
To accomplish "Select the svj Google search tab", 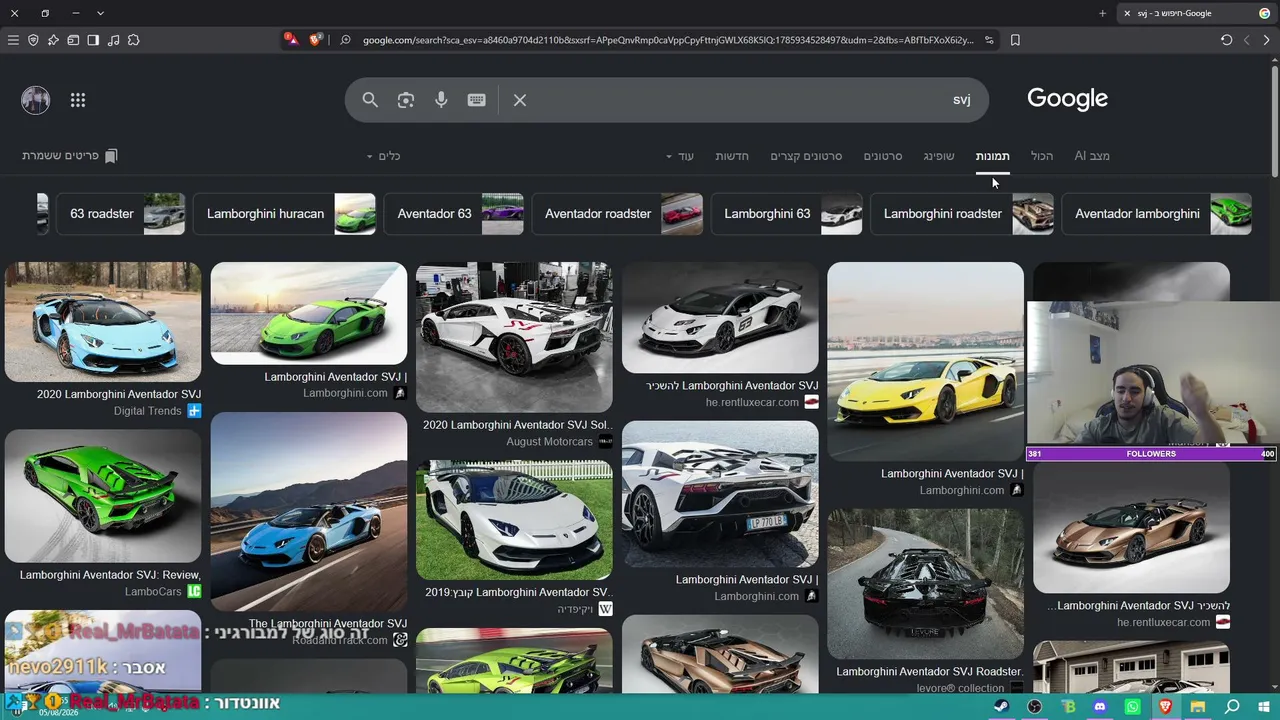I will (1195, 13).
